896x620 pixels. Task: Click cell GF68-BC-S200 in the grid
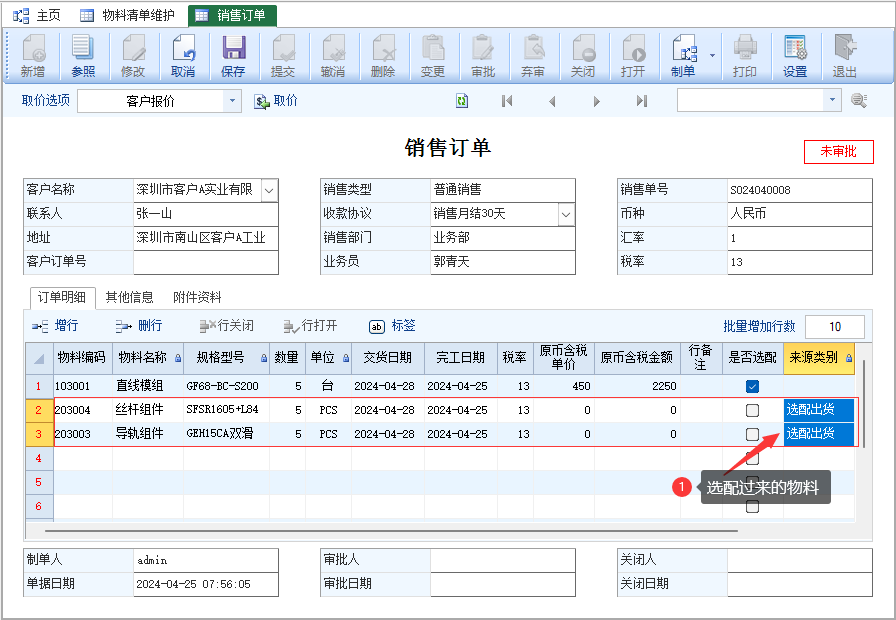pyautogui.click(x=226, y=386)
